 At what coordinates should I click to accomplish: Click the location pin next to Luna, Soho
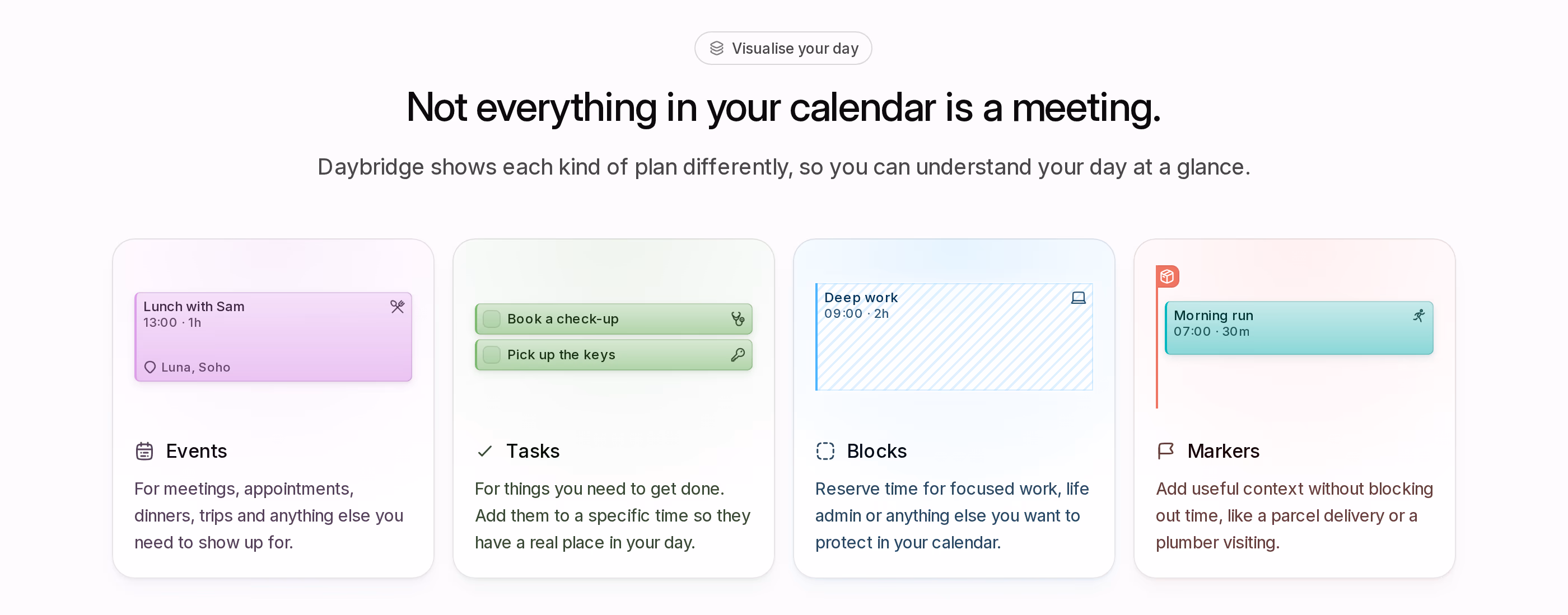coord(150,368)
